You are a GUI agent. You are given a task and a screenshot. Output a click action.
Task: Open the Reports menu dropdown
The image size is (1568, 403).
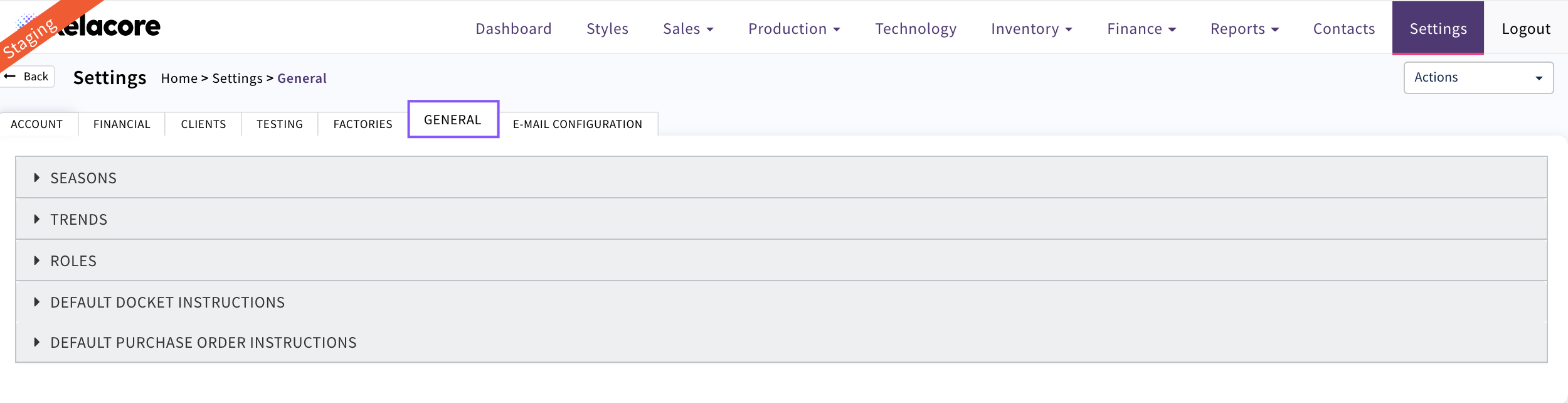1244,29
